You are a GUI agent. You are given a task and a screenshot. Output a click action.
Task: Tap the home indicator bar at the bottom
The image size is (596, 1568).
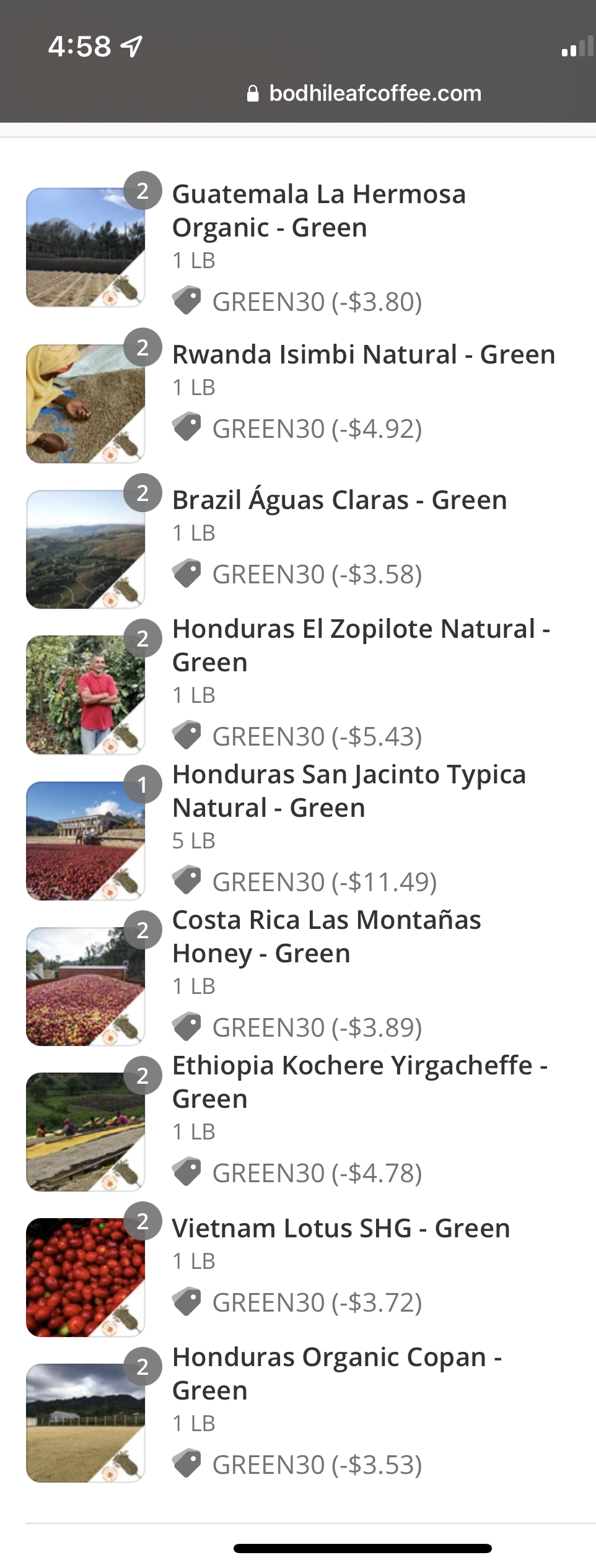click(362, 1548)
